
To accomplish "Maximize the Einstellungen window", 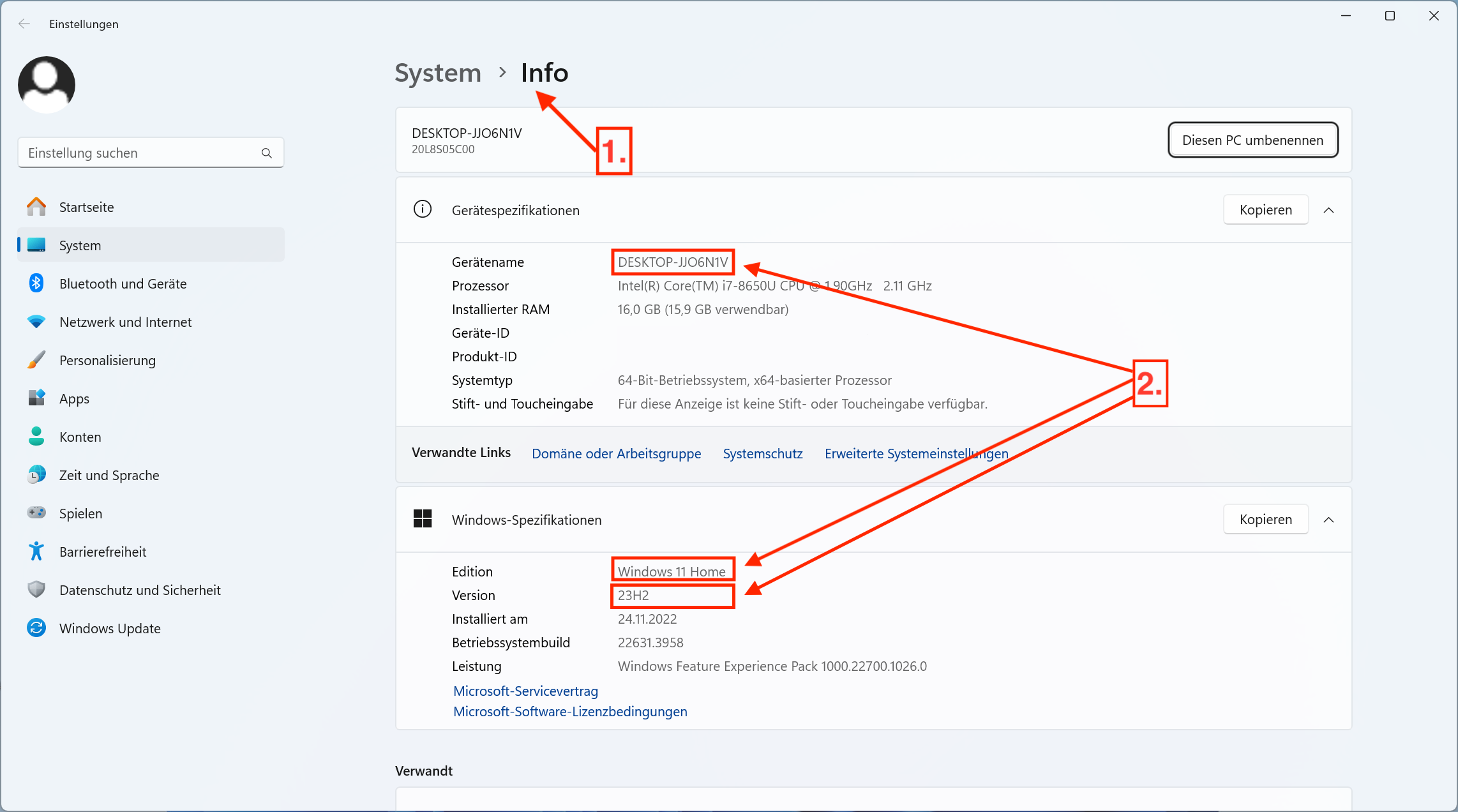I will 1390,16.
